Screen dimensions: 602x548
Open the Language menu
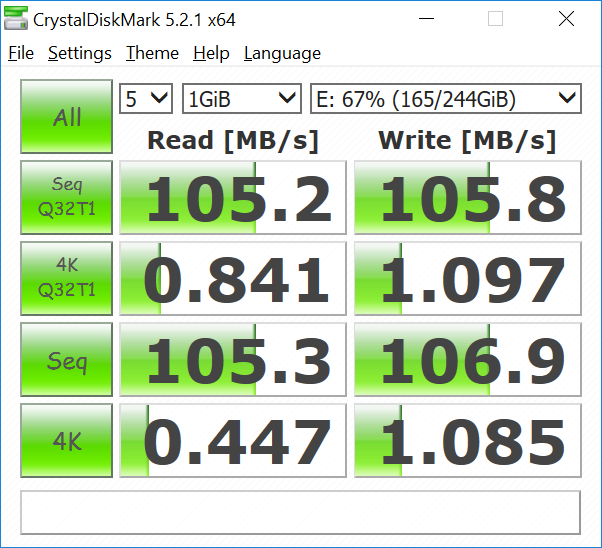click(x=282, y=54)
